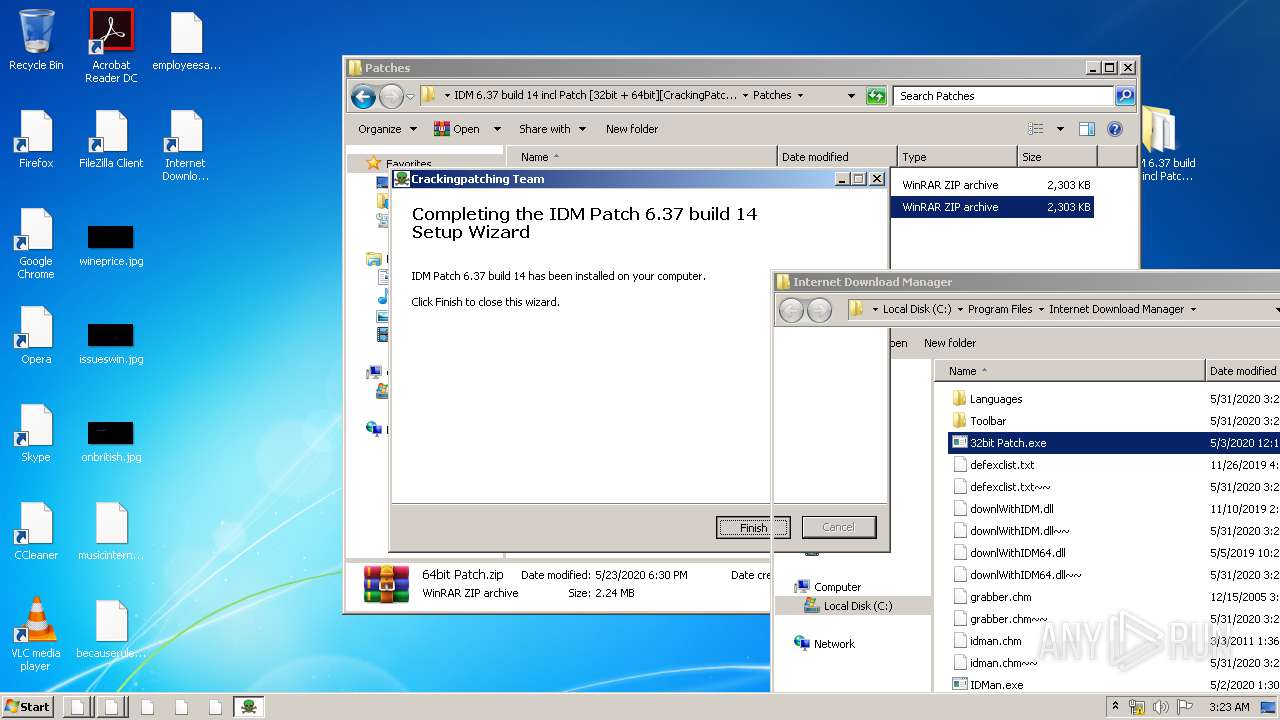Click the Program Files breadcrumb
Viewport: 1280px width, 720px height.
tap(1000, 310)
